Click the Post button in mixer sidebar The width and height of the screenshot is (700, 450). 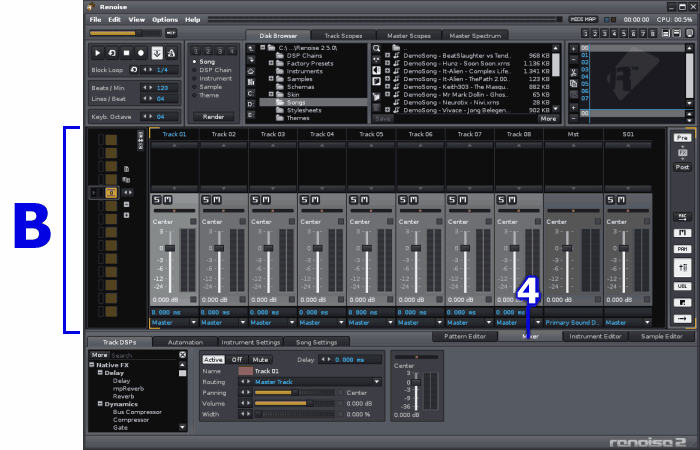tap(682, 167)
